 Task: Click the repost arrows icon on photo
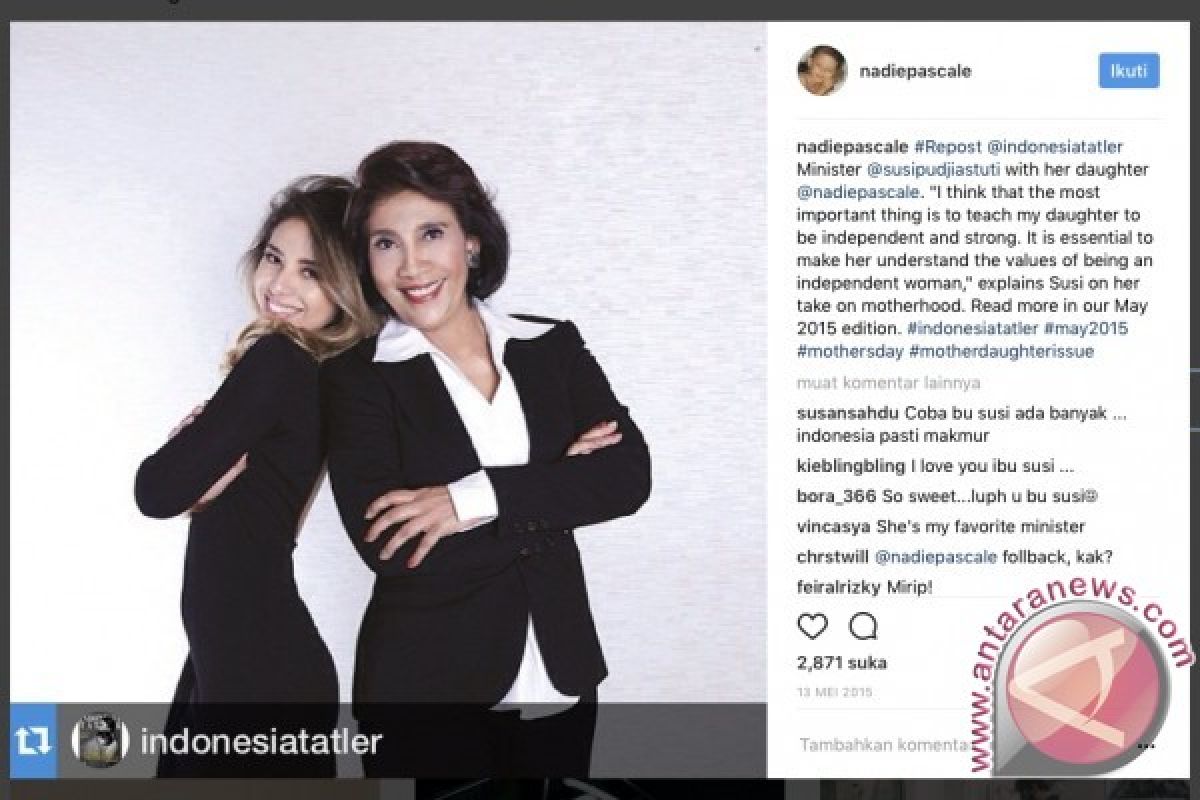click(x=33, y=741)
